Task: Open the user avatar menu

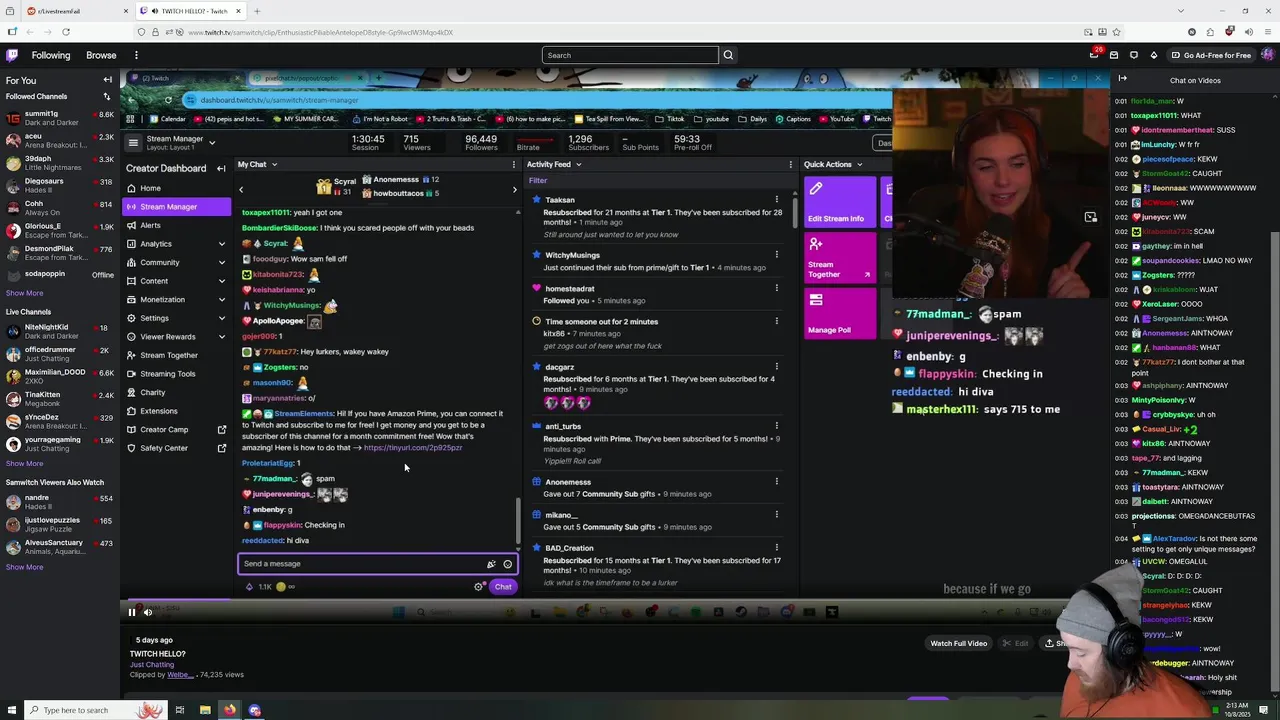Action: (x=1268, y=55)
